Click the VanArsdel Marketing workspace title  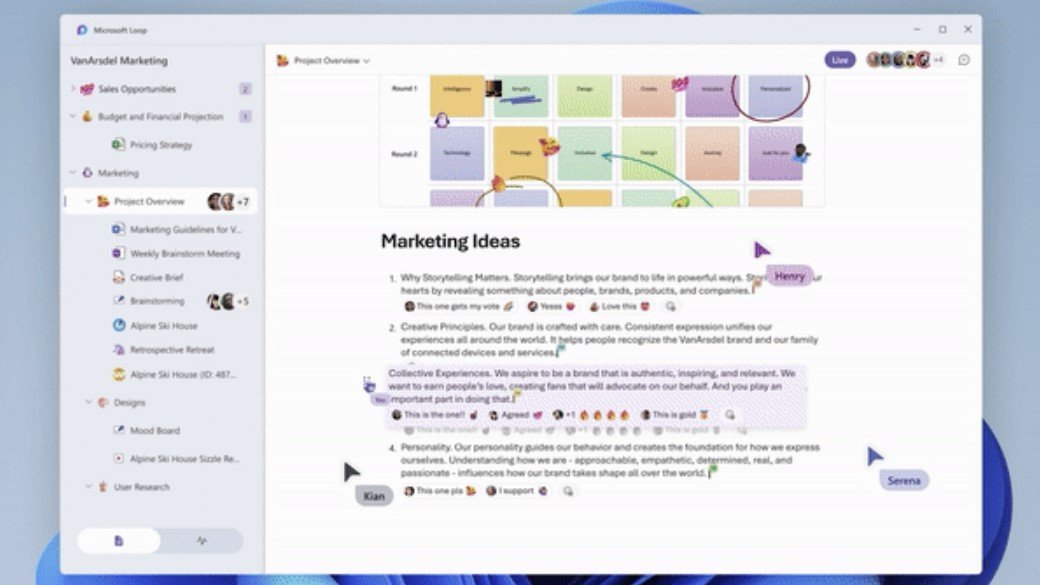(119, 60)
